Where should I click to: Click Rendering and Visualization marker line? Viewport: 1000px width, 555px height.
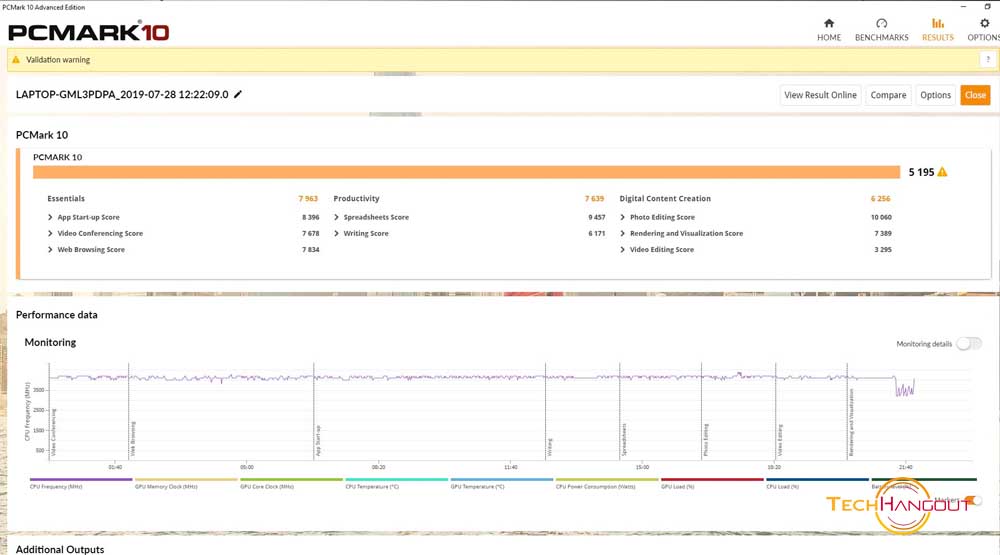(847, 411)
